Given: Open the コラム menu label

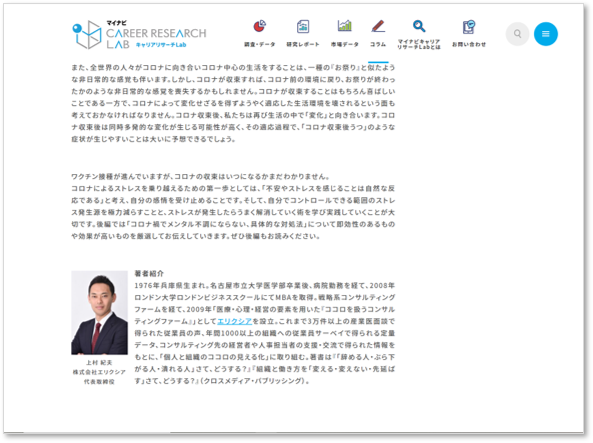Looking at the screenshot, I should click(x=378, y=44).
